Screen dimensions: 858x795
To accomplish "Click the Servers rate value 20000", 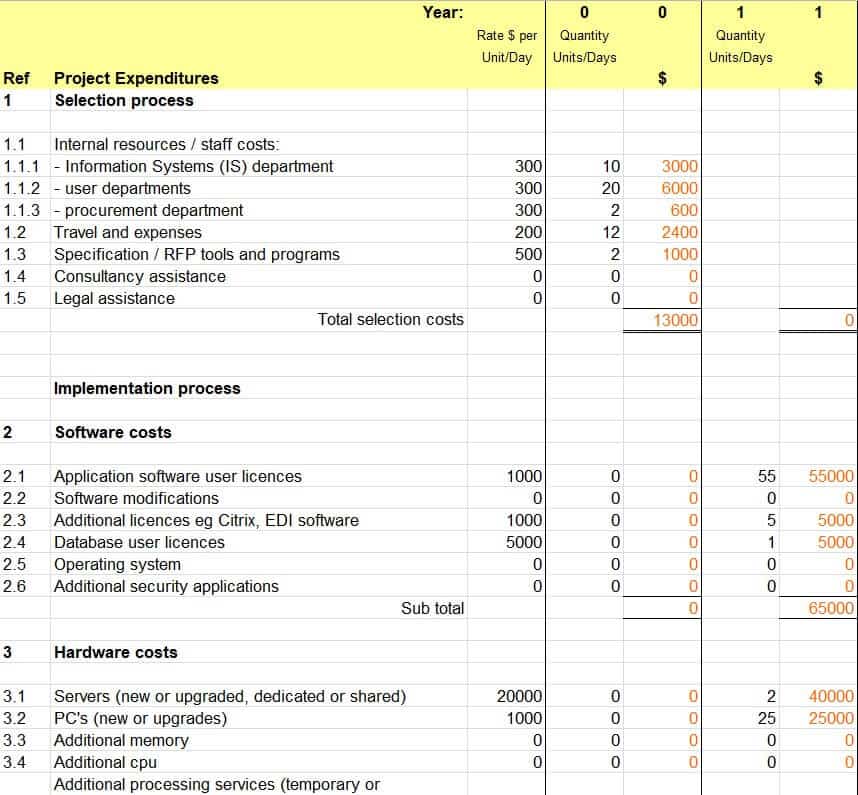I will click(x=519, y=696).
